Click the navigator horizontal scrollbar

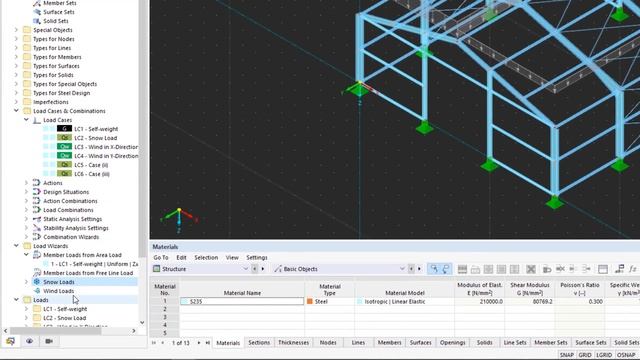point(56,331)
